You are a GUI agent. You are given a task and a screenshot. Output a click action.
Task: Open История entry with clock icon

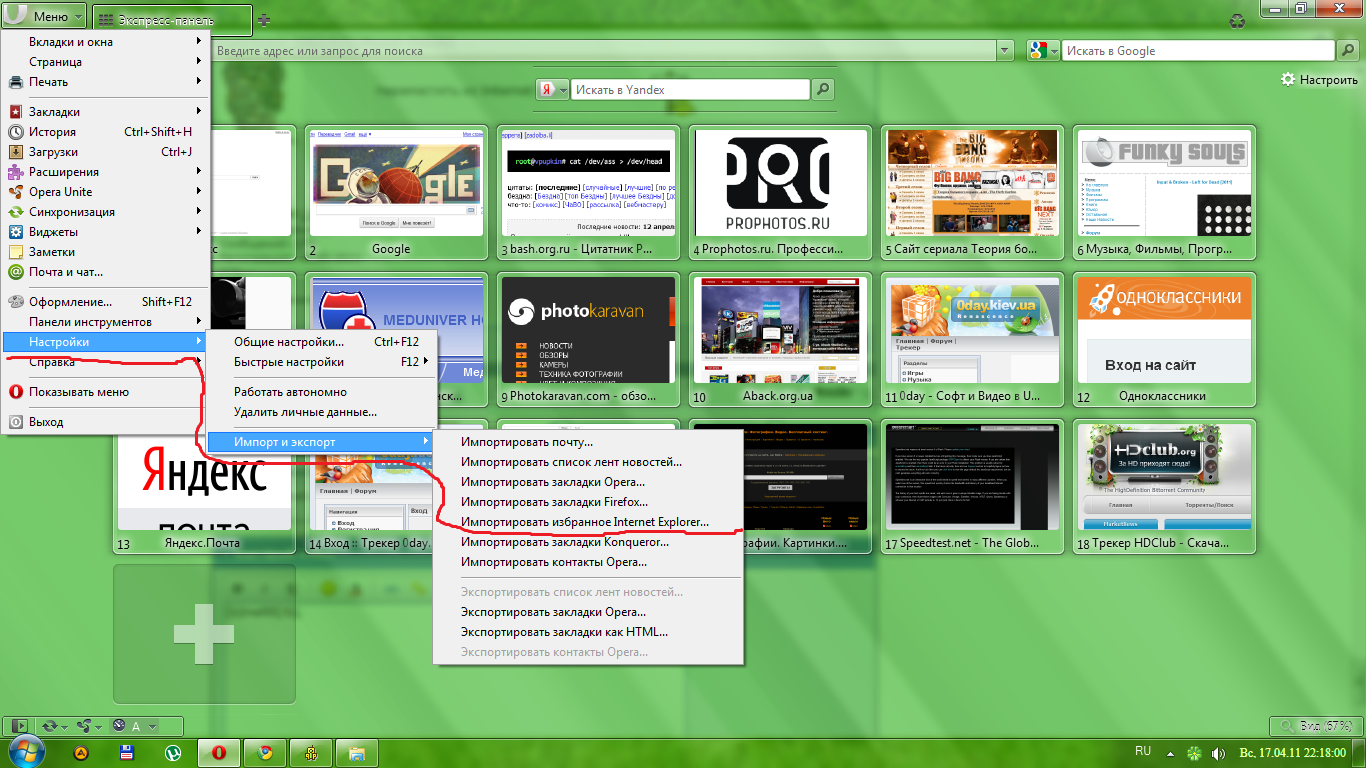pos(105,132)
